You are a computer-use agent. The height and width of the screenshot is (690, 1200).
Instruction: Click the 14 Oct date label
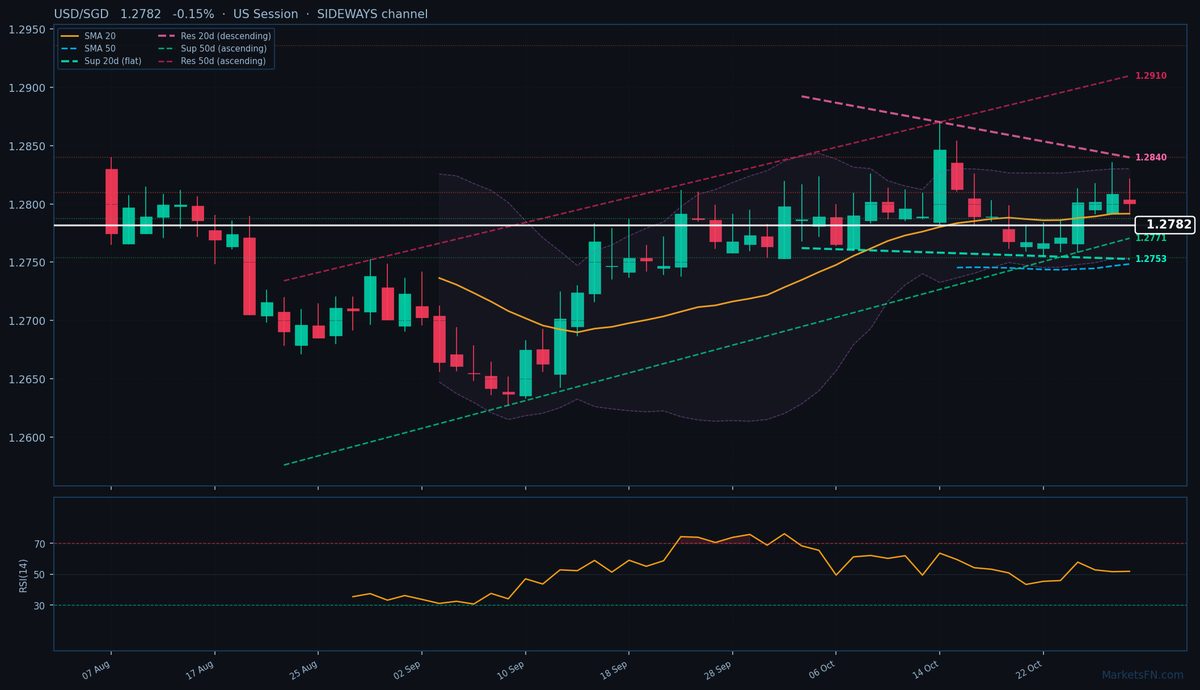pyautogui.click(x=925, y=668)
